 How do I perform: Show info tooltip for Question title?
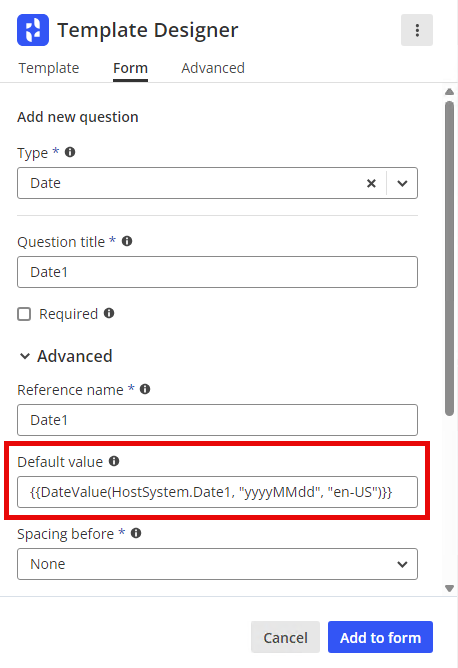127,241
